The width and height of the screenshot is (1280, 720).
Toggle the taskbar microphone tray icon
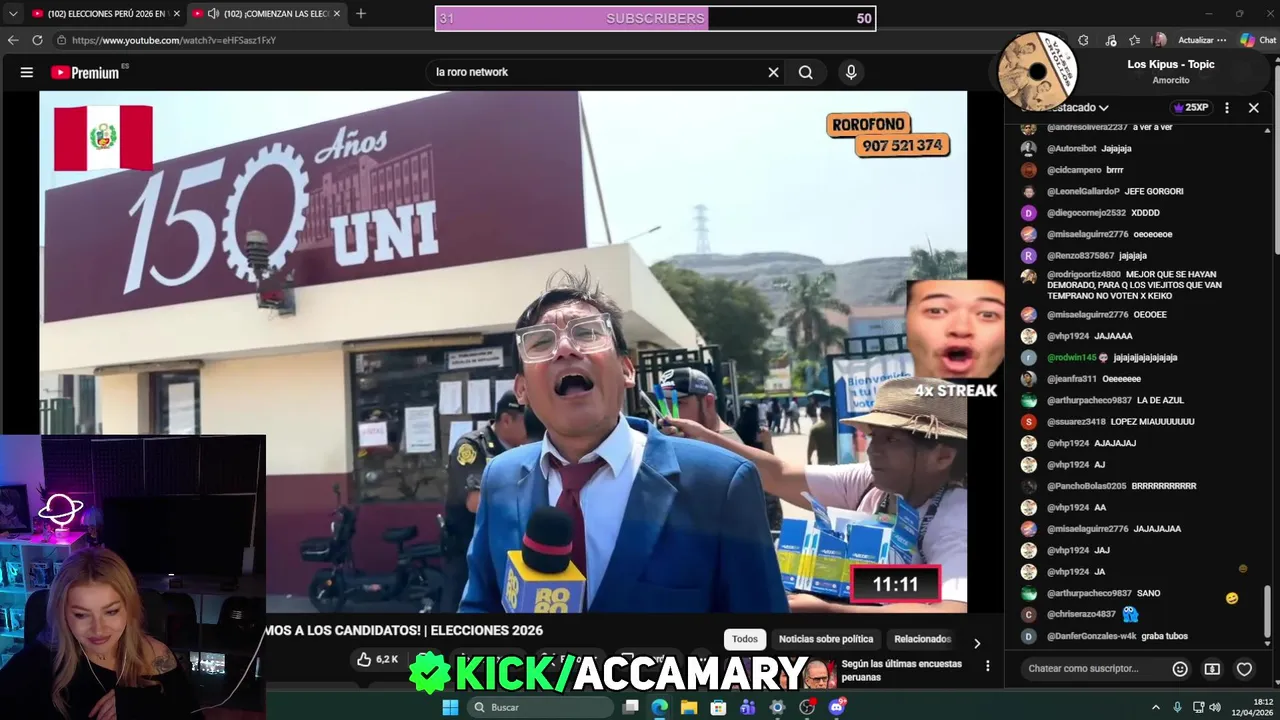(1177, 707)
